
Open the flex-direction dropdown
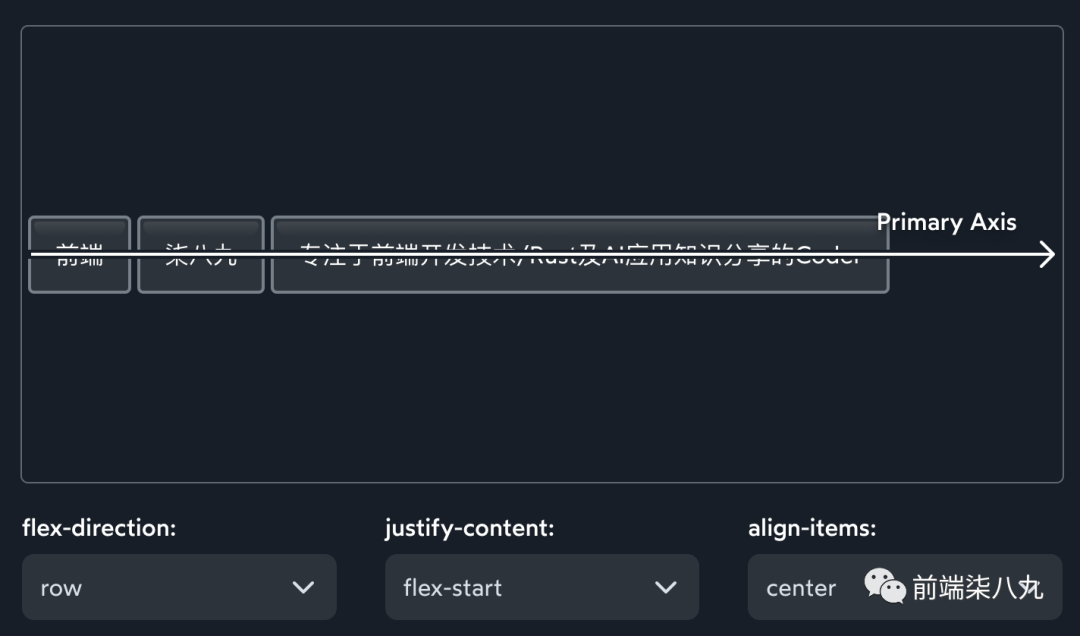pos(179,588)
